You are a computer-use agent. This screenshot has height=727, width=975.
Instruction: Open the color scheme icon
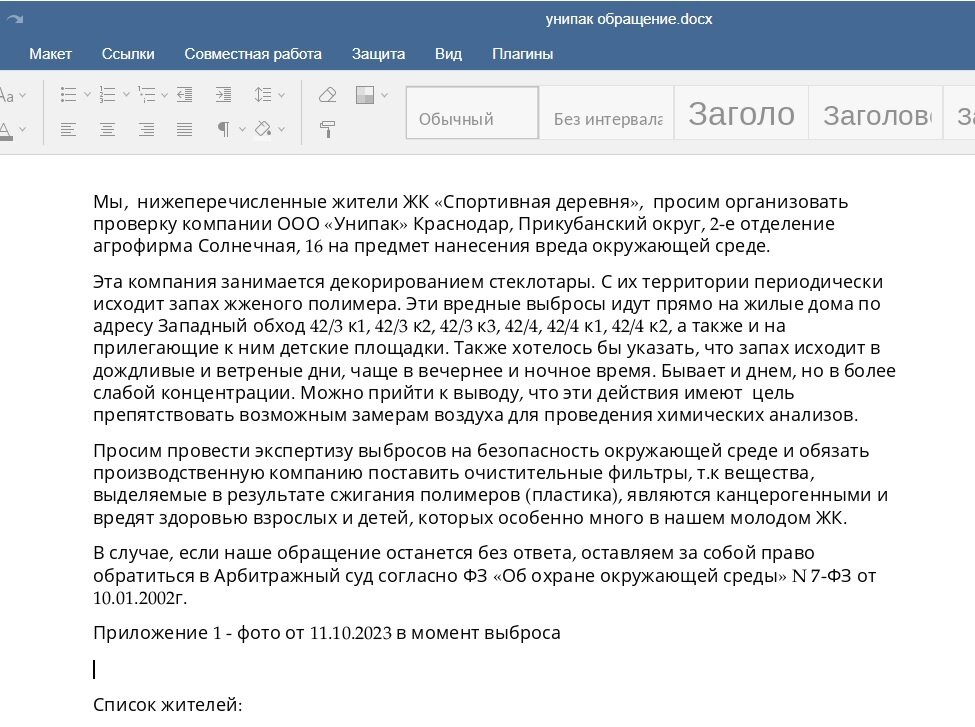coord(364,95)
